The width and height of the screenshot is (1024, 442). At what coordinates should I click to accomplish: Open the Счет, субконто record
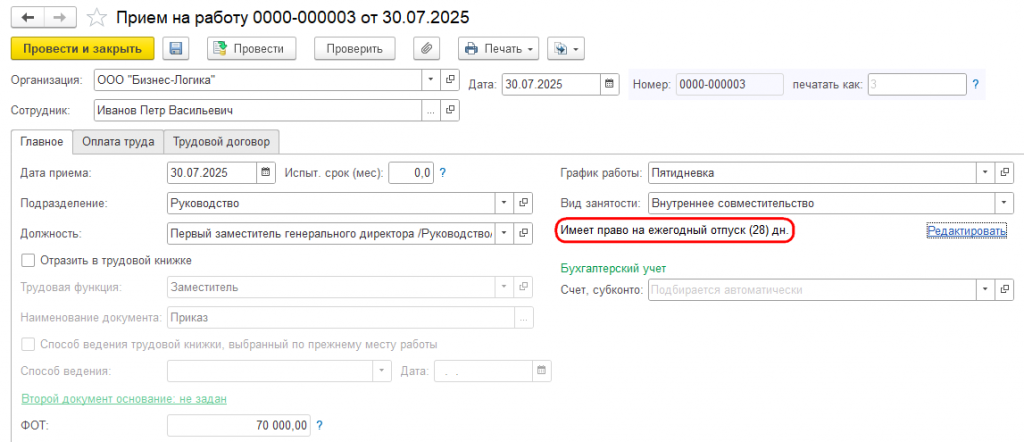1004,289
